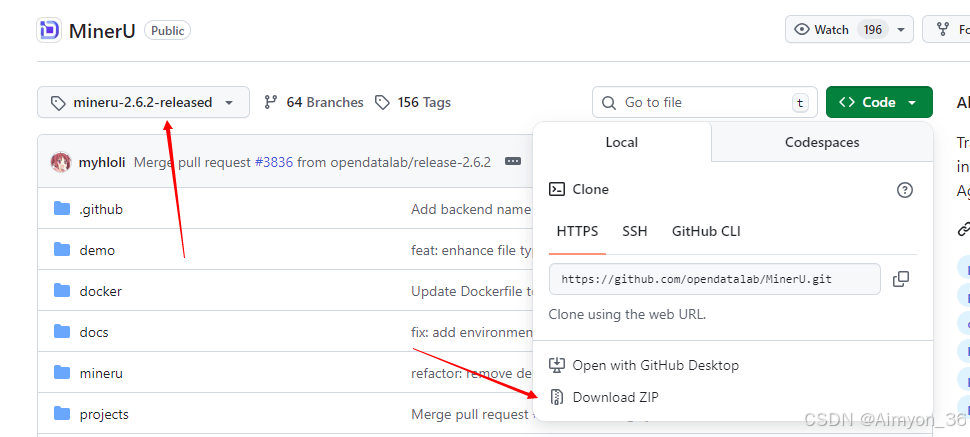This screenshot has width=970, height=437.
Task: View the 156 Tags list
Action: (x=413, y=102)
